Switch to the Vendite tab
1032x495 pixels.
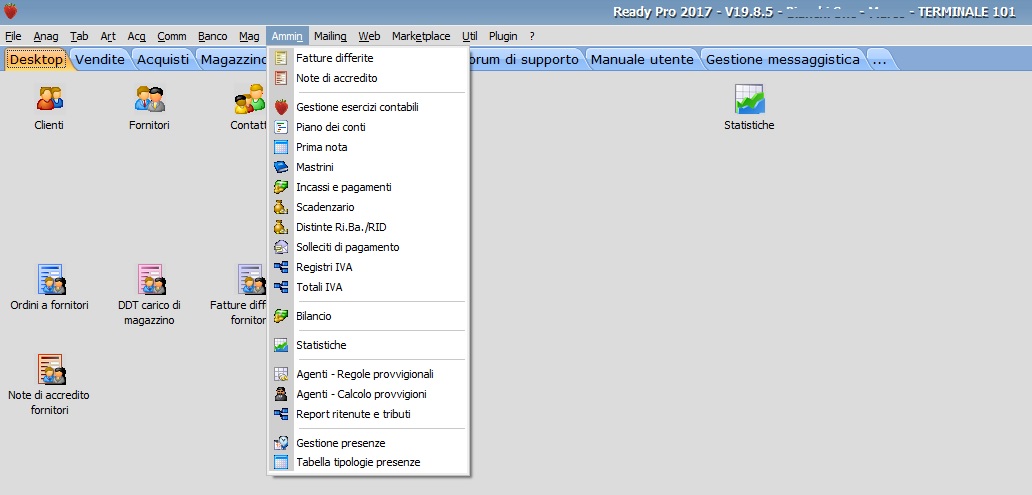click(100, 59)
